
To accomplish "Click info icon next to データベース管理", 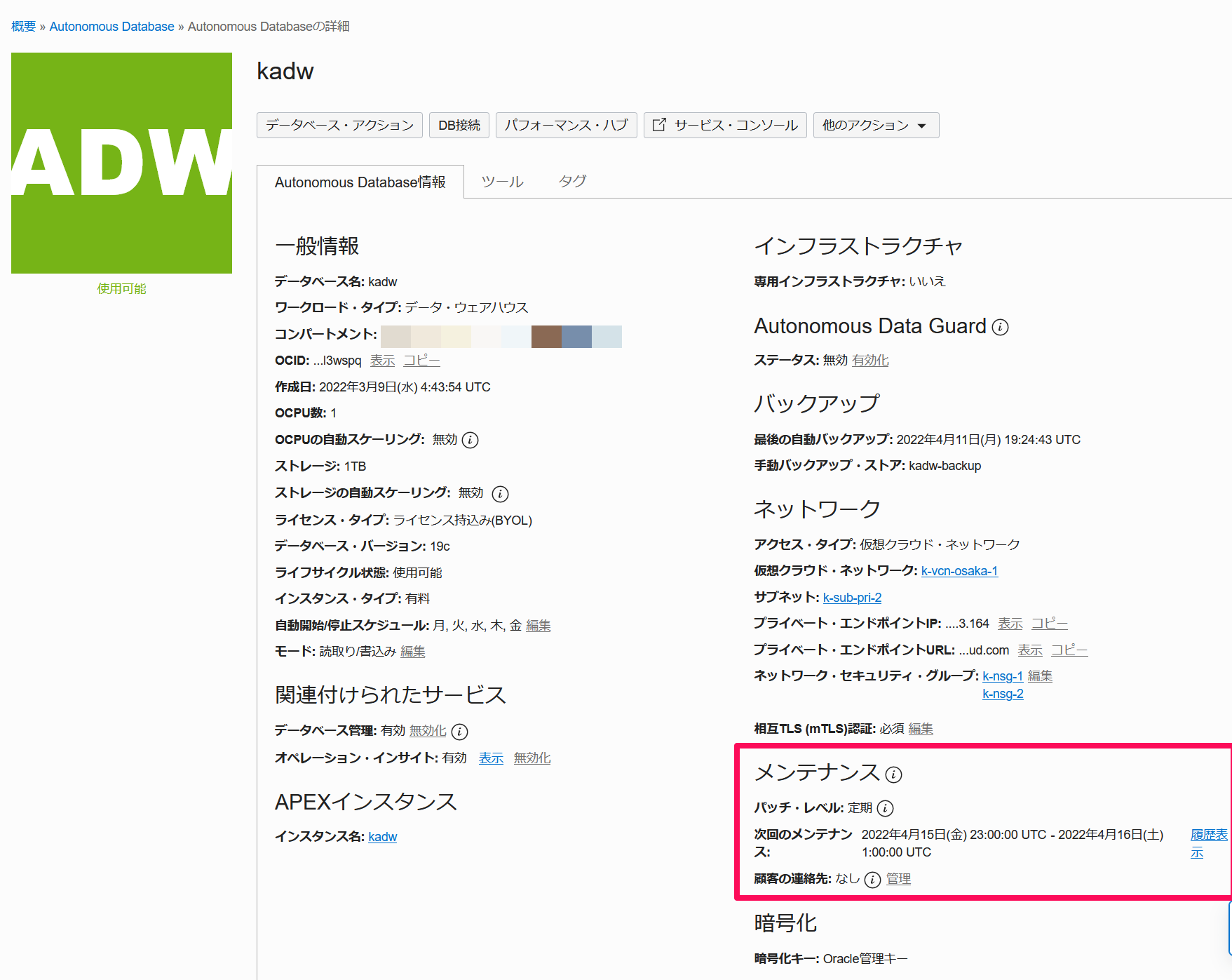I will click(459, 731).
